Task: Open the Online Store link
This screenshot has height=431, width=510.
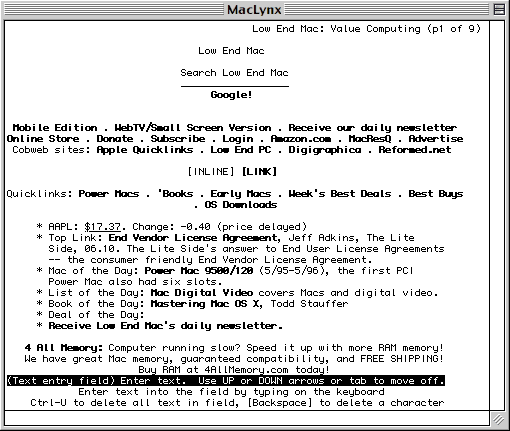Action: (x=43, y=139)
